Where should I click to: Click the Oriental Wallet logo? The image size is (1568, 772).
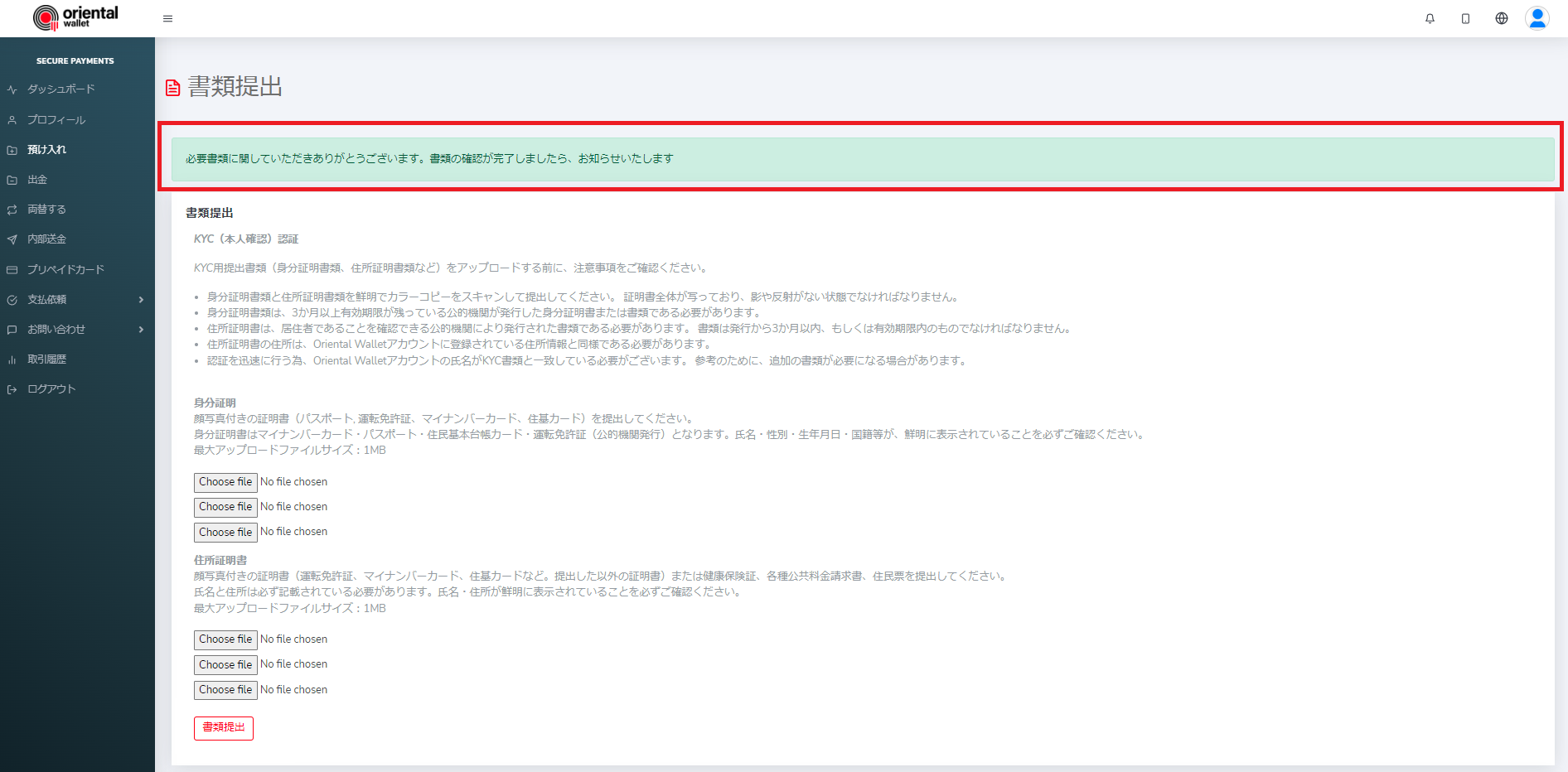tap(75, 17)
